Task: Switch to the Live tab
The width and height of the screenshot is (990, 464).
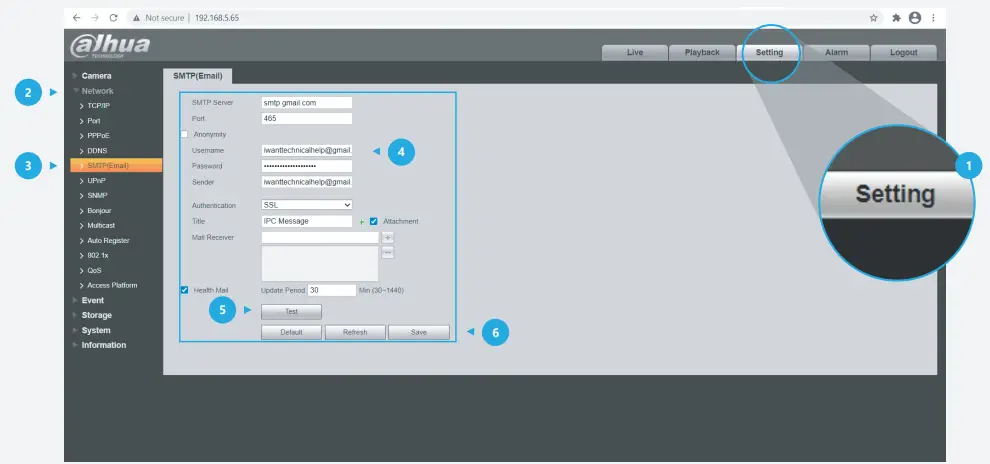Action: [635, 52]
